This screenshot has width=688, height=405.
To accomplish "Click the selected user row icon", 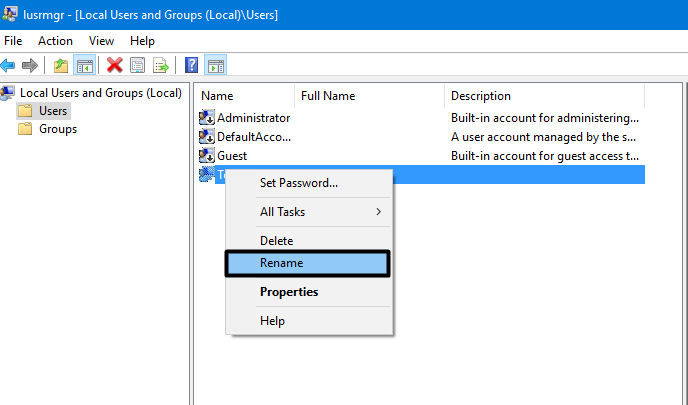I will pyautogui.click(x=207, y=175).
